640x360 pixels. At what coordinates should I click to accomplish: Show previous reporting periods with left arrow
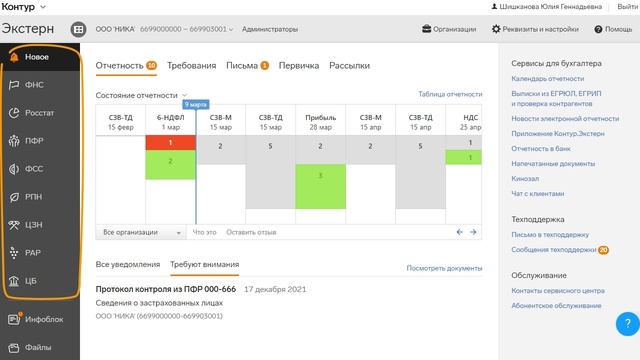[x=460, y=232]
